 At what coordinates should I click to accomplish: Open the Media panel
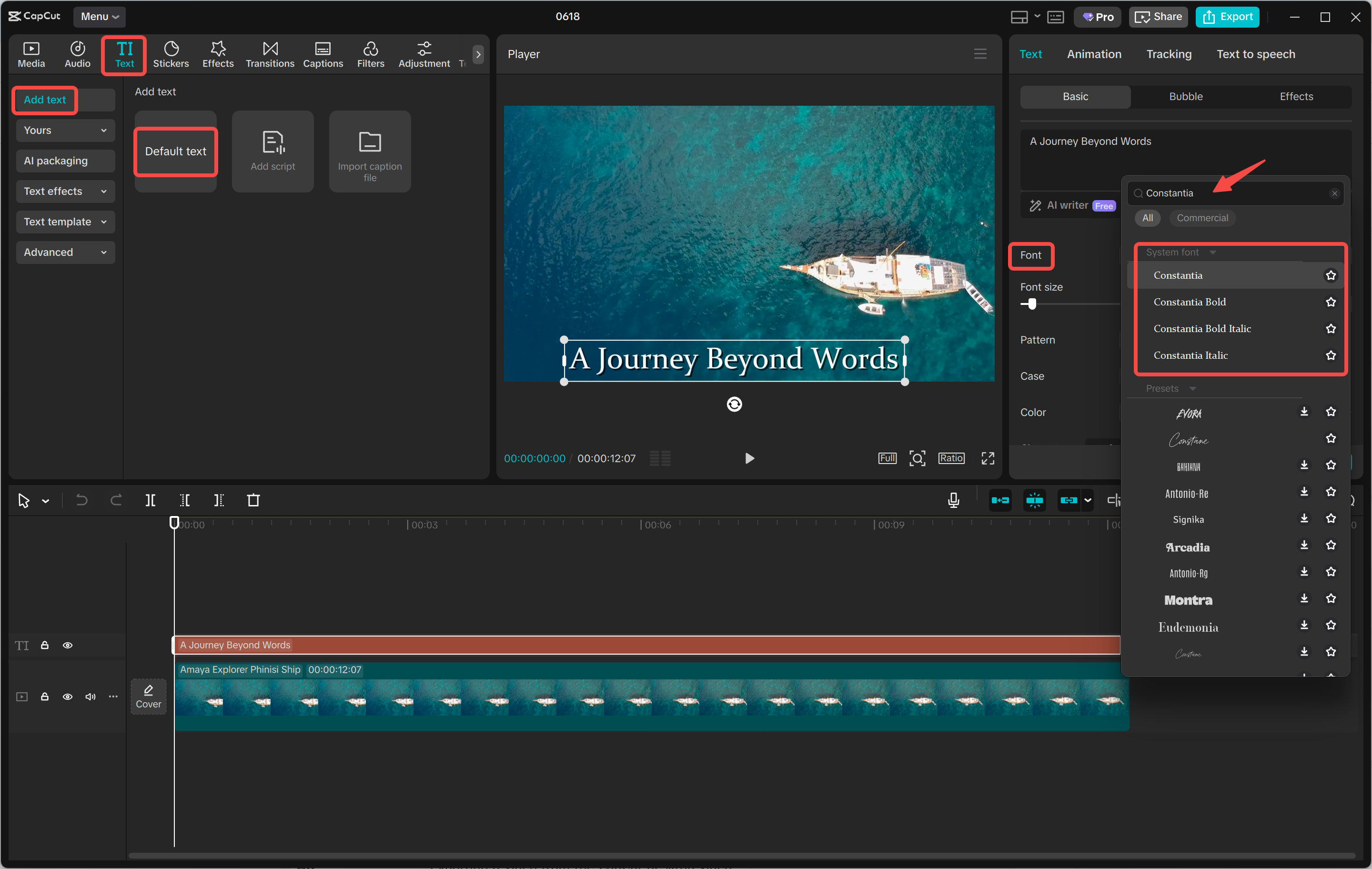31,54
